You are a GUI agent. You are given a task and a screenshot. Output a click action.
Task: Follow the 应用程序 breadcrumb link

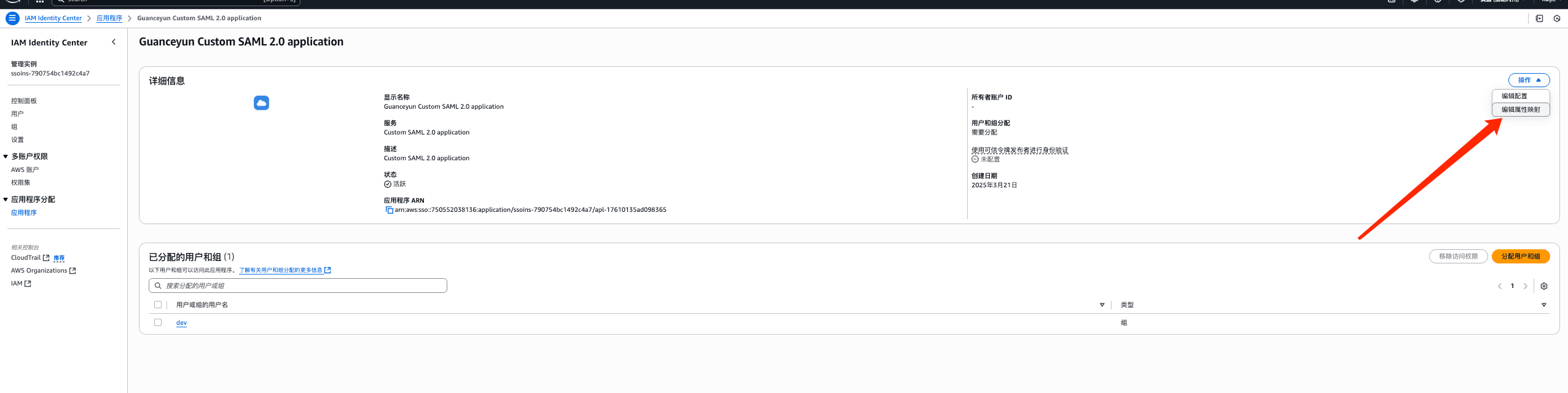(109, 18)
